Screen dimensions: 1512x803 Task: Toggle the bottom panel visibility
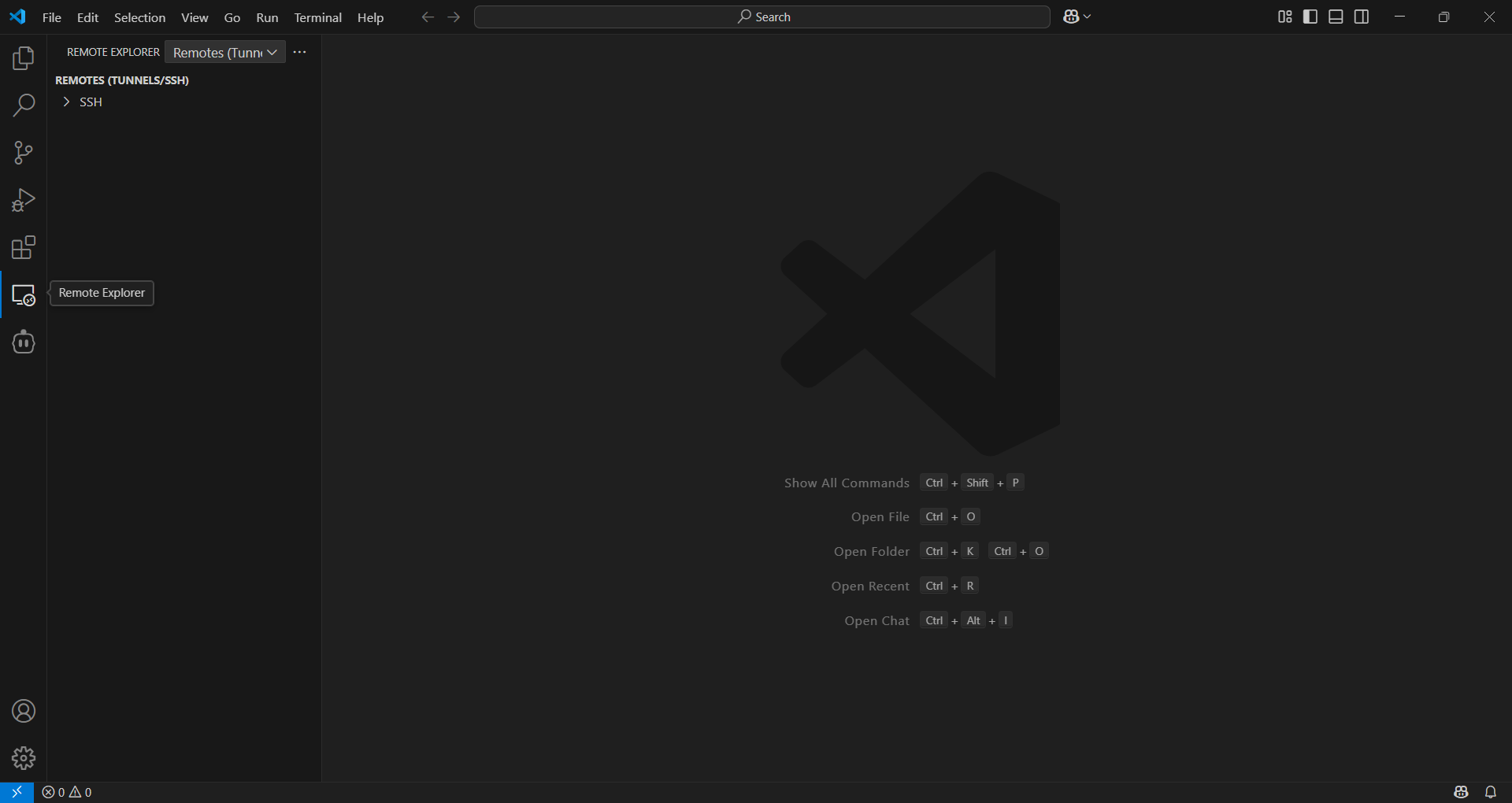pos(1336,17)
